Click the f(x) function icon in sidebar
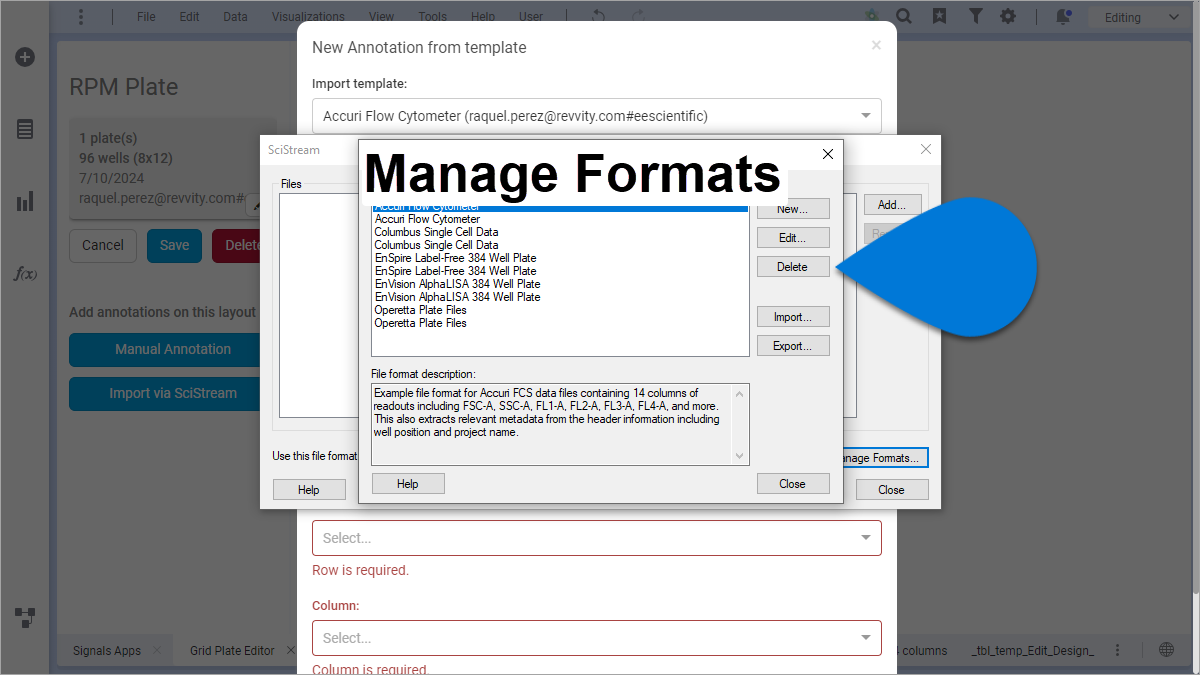 pyautogui.click(x=25, y=273)
